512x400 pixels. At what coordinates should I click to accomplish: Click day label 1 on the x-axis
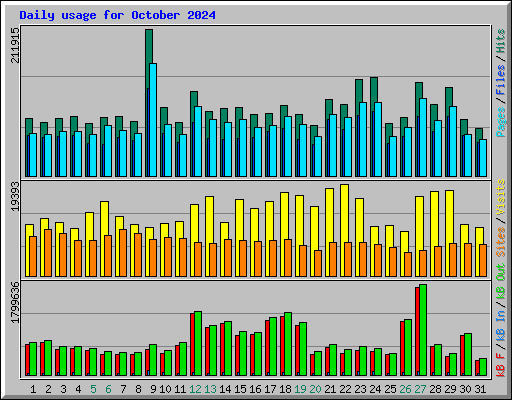pyautogui.click(x=33, y=389)
